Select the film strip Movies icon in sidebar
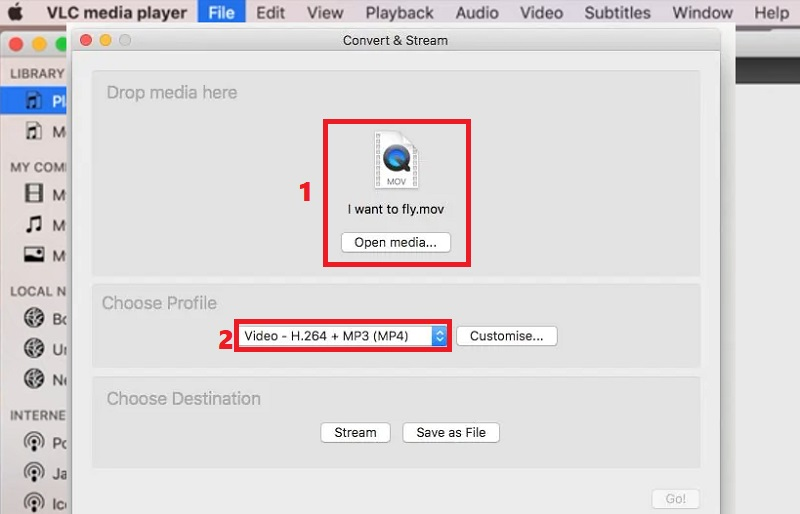The height and width of the screenshot is (514, 800). pos(34,193)
